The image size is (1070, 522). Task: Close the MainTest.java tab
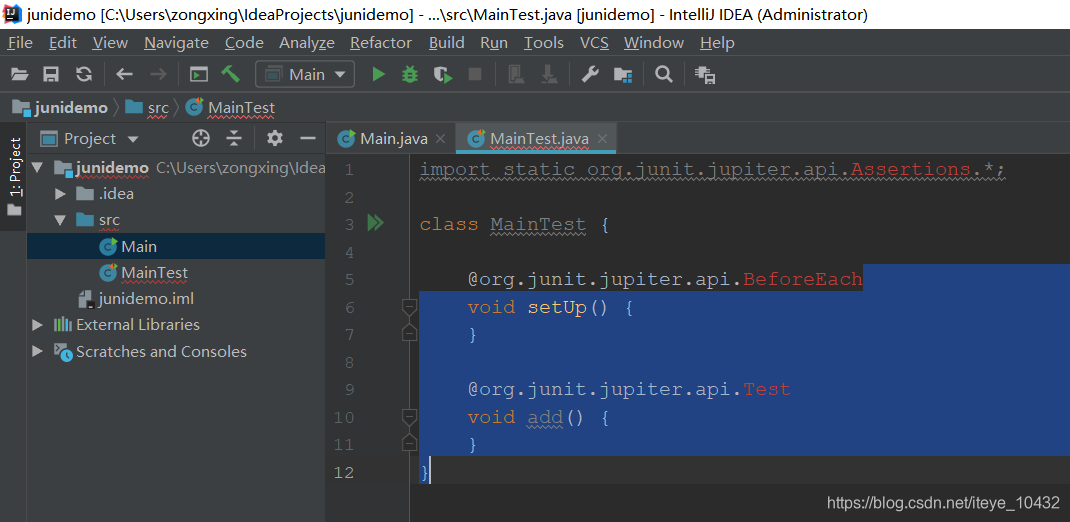coord(602,139)
